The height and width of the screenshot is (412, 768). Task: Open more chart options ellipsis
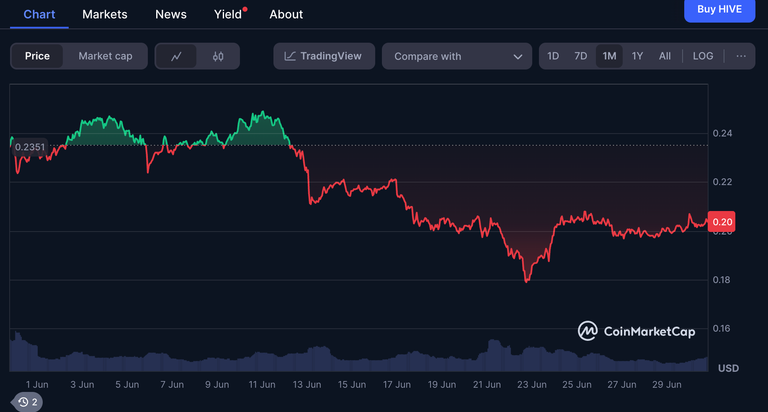741,56
